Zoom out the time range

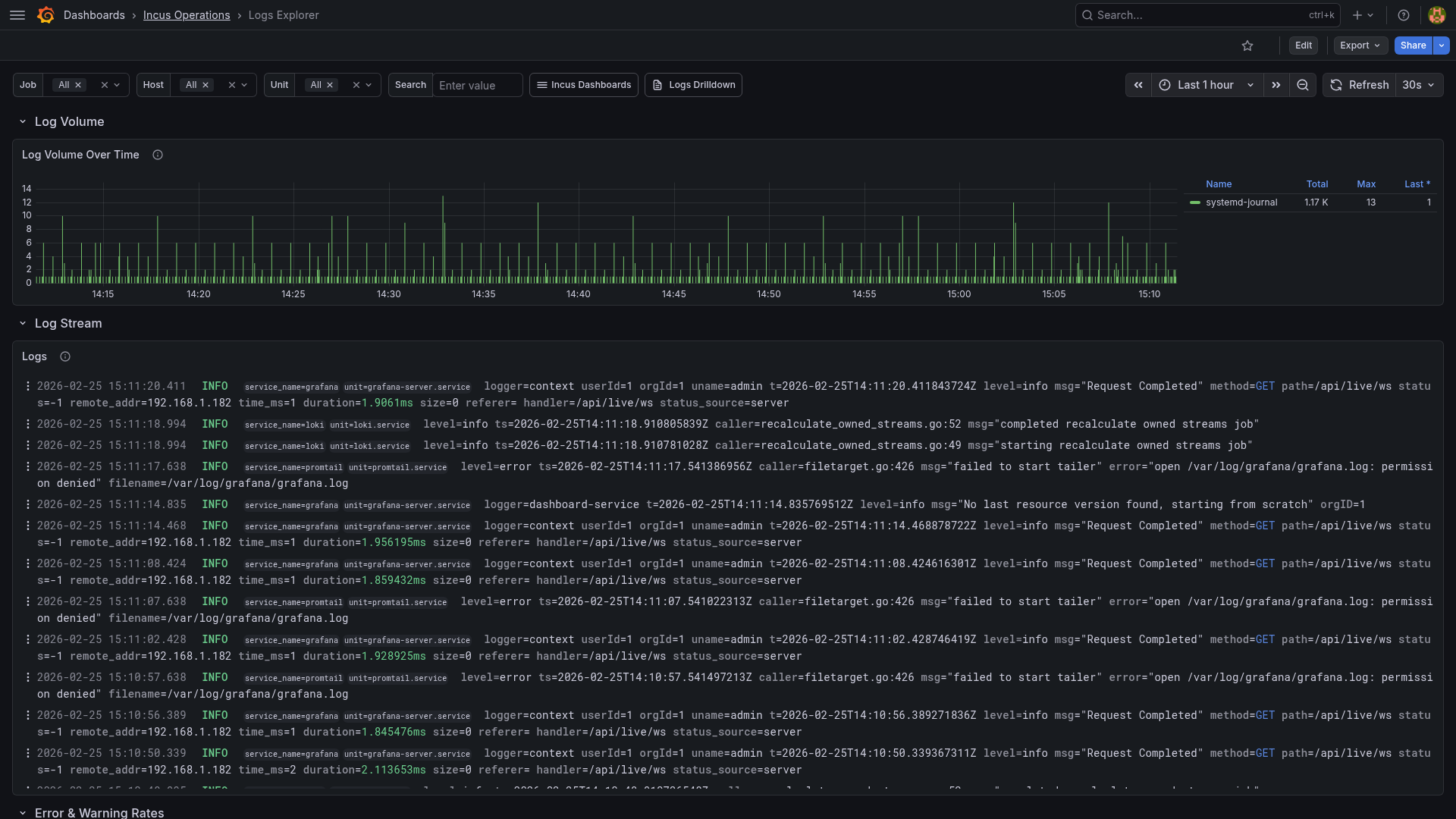1303,85
